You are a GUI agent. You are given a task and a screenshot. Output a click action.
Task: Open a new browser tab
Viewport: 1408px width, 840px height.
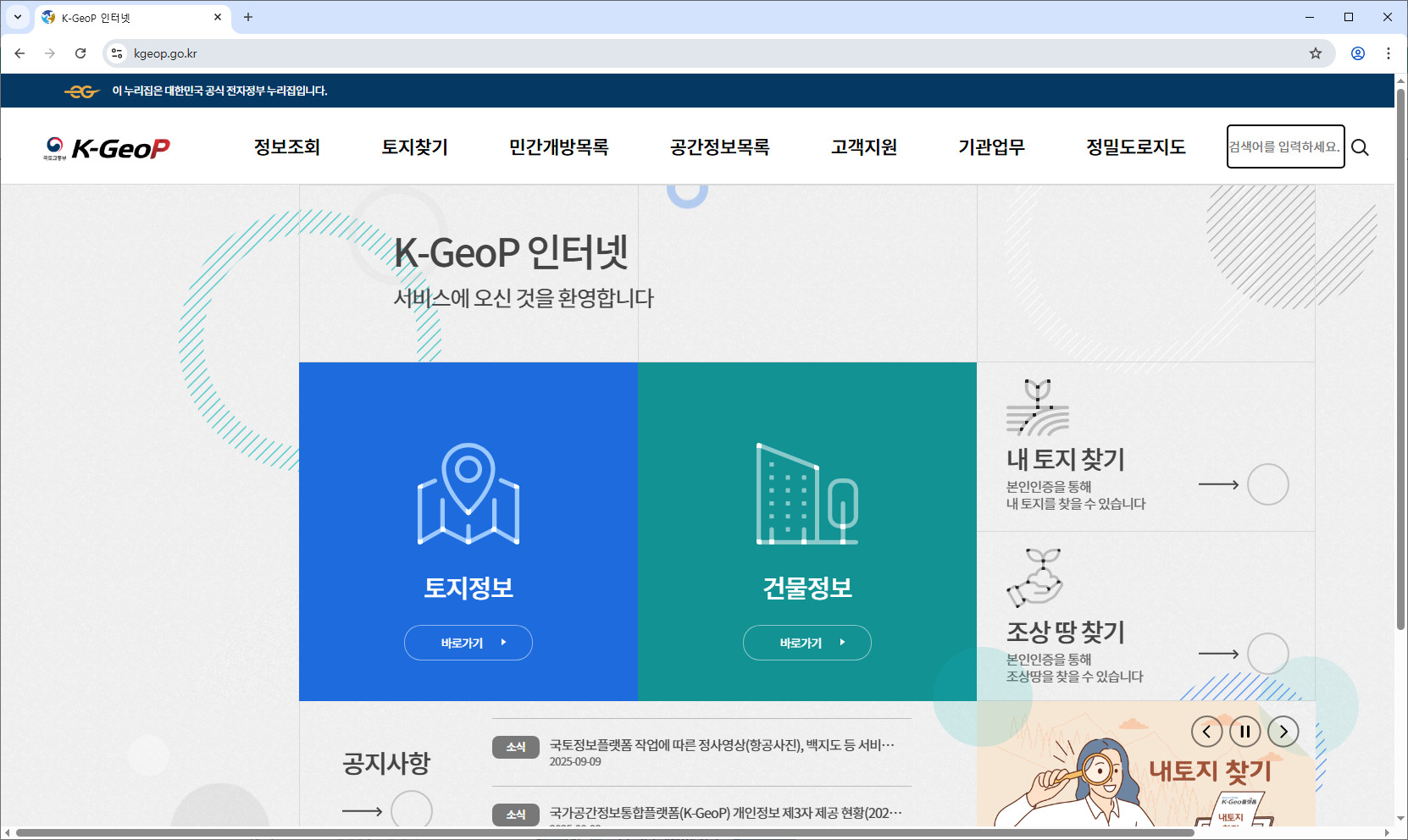coord(248,17)
